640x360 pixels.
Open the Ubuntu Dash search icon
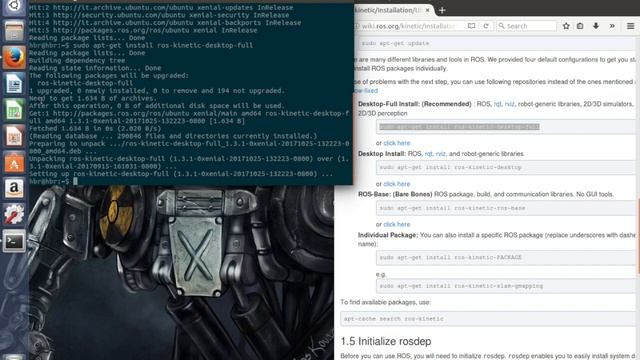[14, 6]
